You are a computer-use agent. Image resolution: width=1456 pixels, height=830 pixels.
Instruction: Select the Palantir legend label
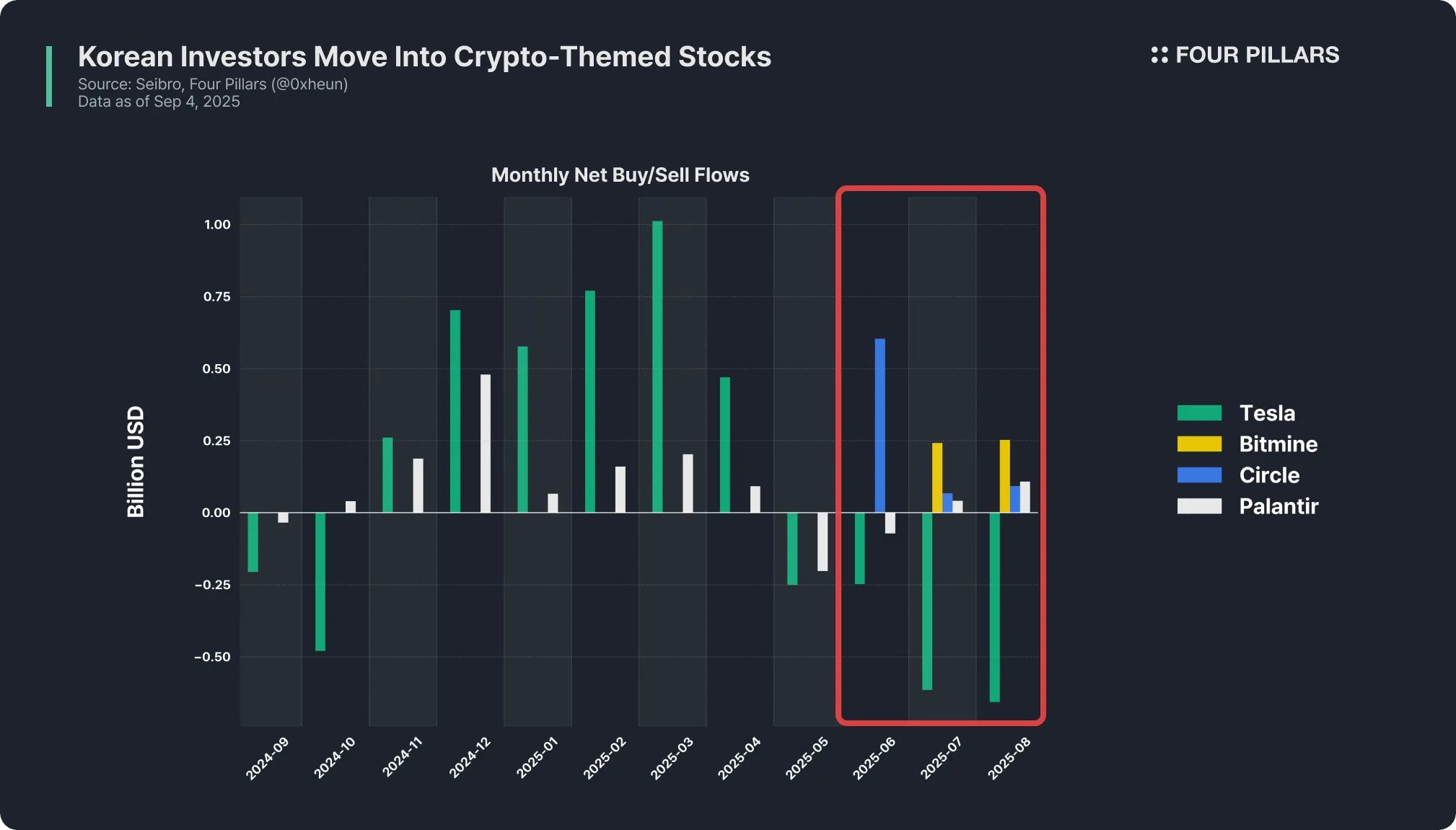[x=1279, y=506]
